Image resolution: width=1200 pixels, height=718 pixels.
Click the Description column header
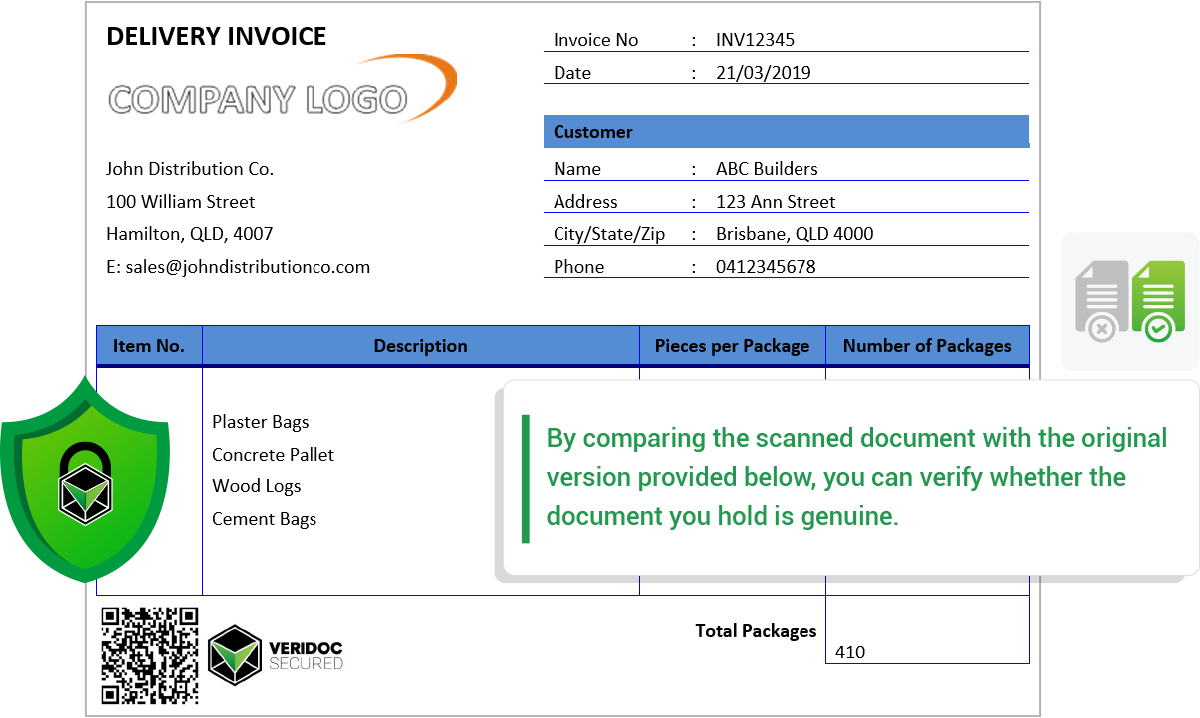coord(420,346)
